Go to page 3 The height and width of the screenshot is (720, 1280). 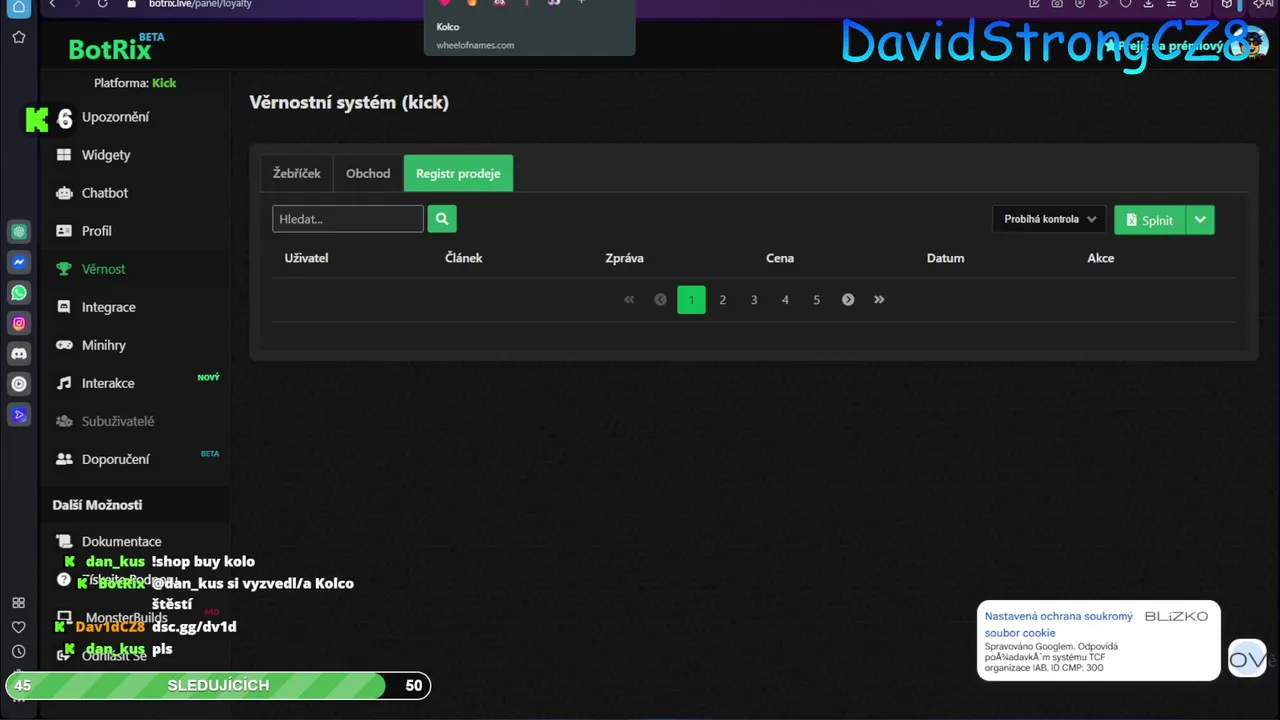point(754,300)
